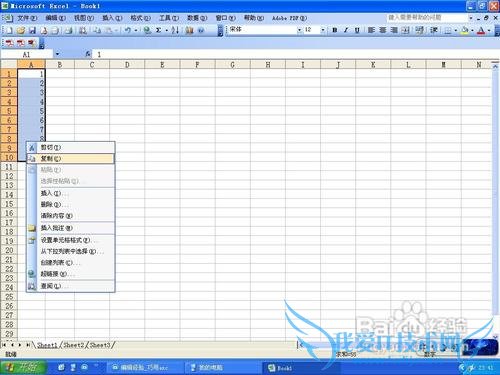The height and width of the screenshot is (375, 500).
Task: Switch to the Sheet2 tab
Action: pos(74,345)
